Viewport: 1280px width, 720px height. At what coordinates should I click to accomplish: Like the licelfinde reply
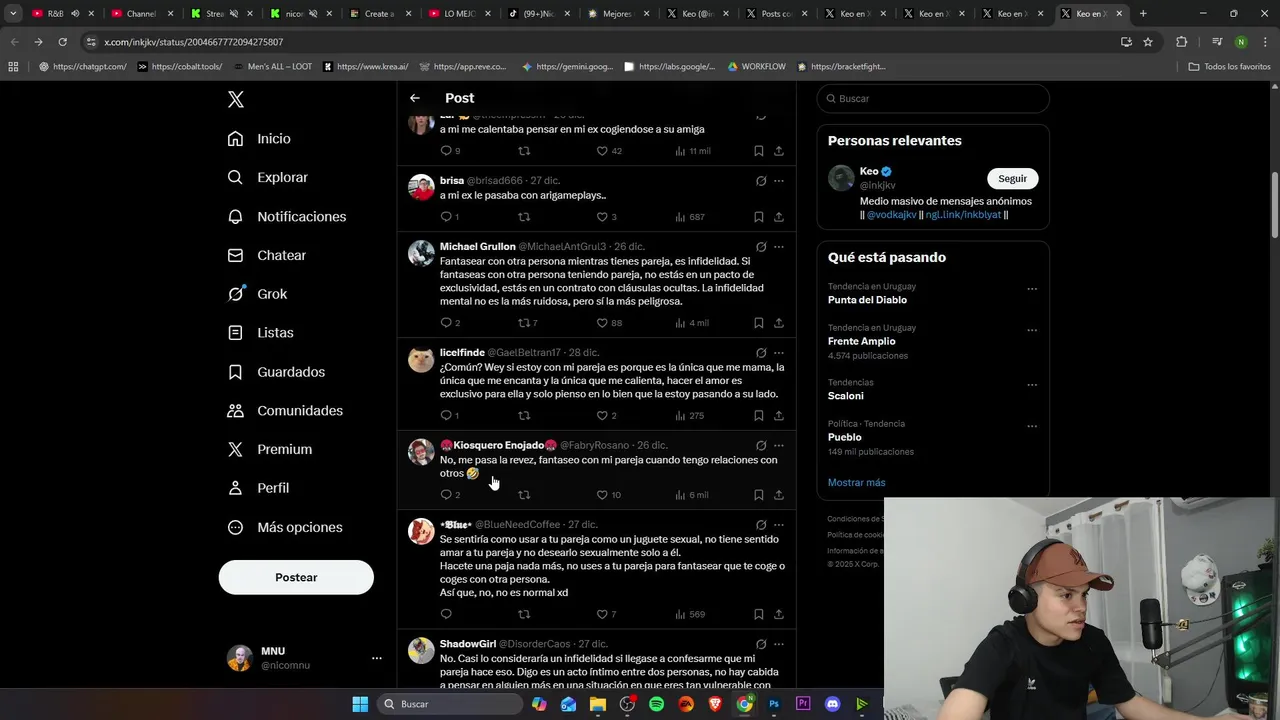tap(602, 415)
